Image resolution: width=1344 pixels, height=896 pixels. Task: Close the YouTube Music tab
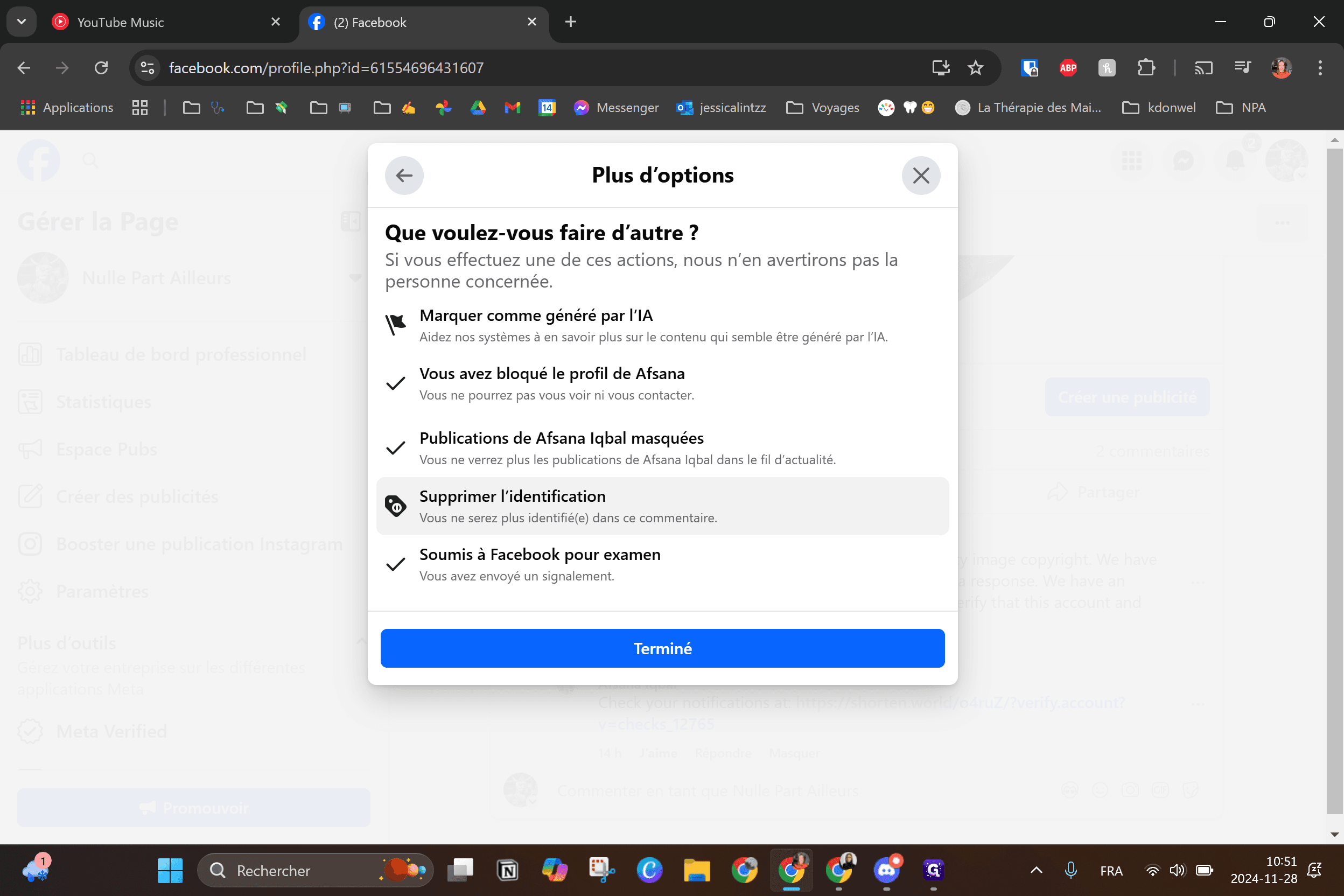pos(276,22)
